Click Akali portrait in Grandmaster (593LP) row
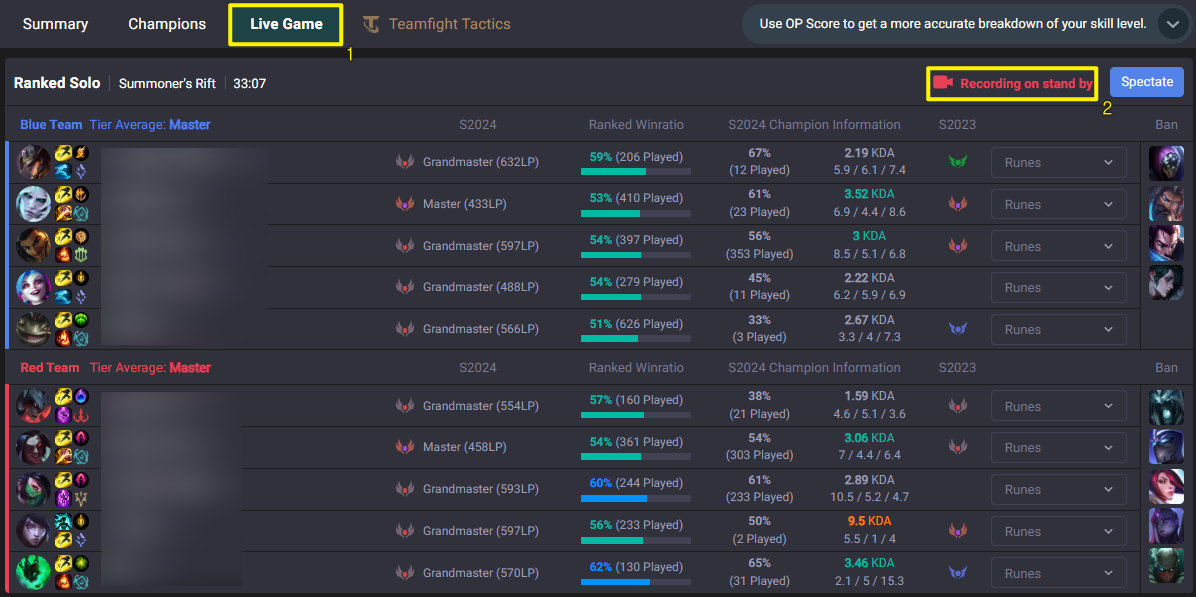Screen dimensions: 1196x597 34,489
